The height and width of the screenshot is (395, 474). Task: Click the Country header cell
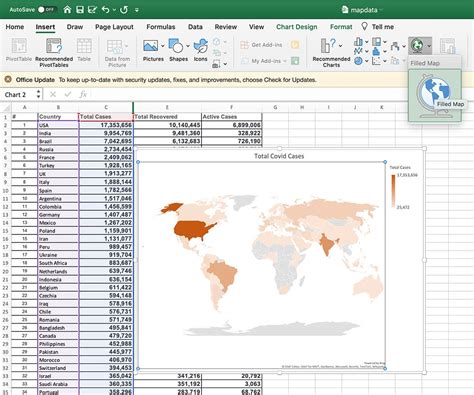click(x=58, y=117)
